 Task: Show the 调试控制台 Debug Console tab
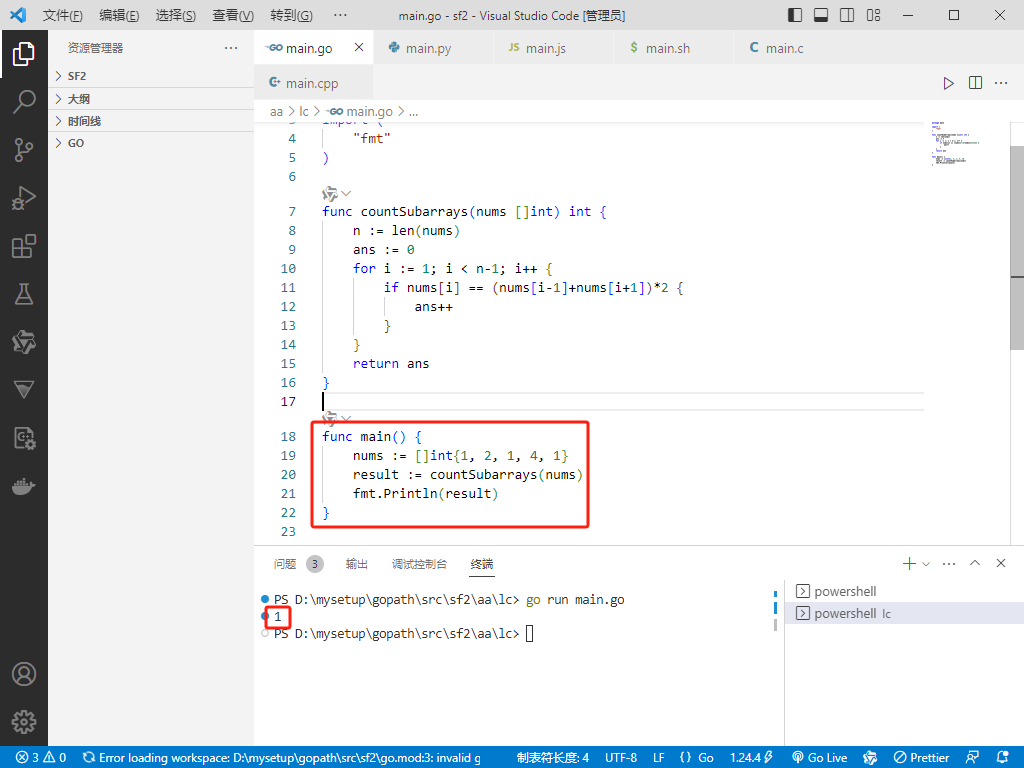click(x=419, y=564)
